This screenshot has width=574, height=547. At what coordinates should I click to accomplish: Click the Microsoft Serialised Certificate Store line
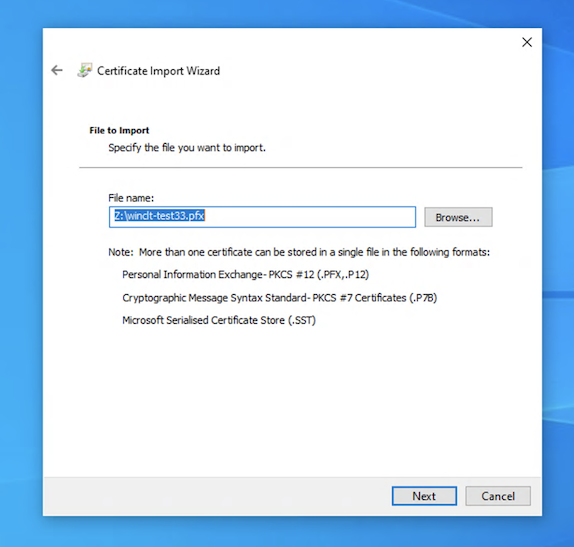(x=219, y=320)
